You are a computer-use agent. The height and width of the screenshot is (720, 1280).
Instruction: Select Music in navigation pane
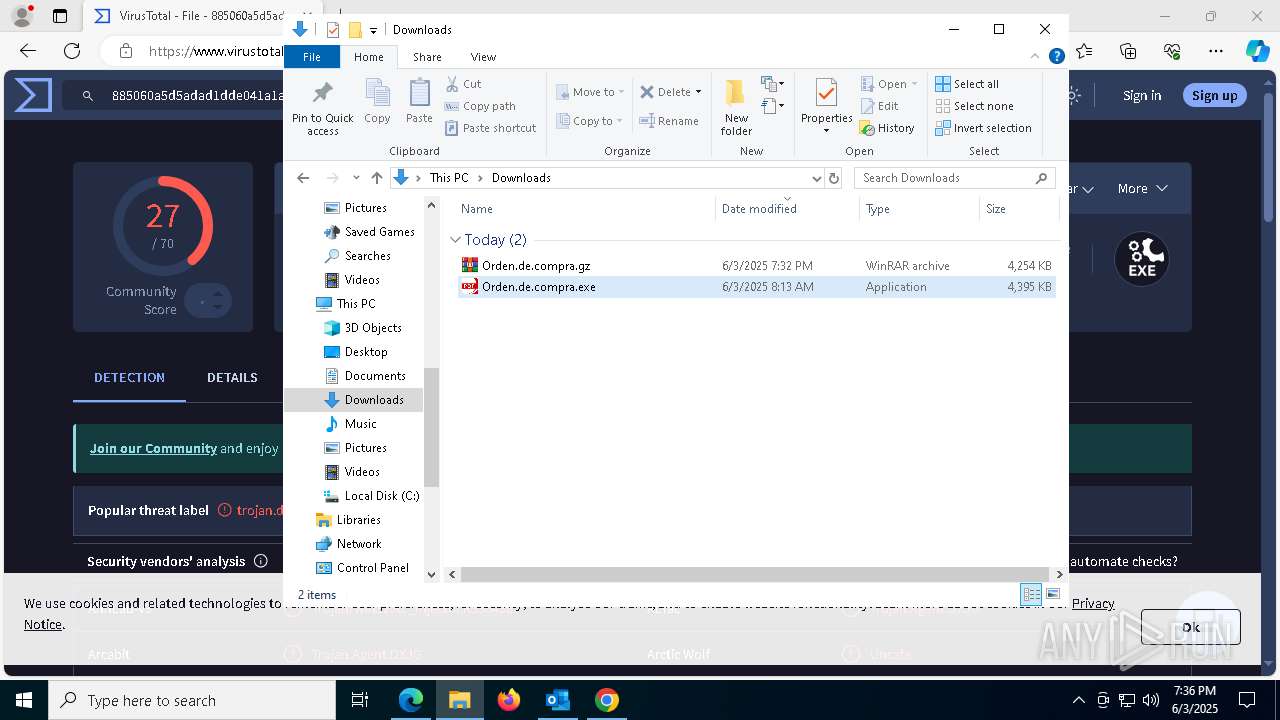coord(349,424)
